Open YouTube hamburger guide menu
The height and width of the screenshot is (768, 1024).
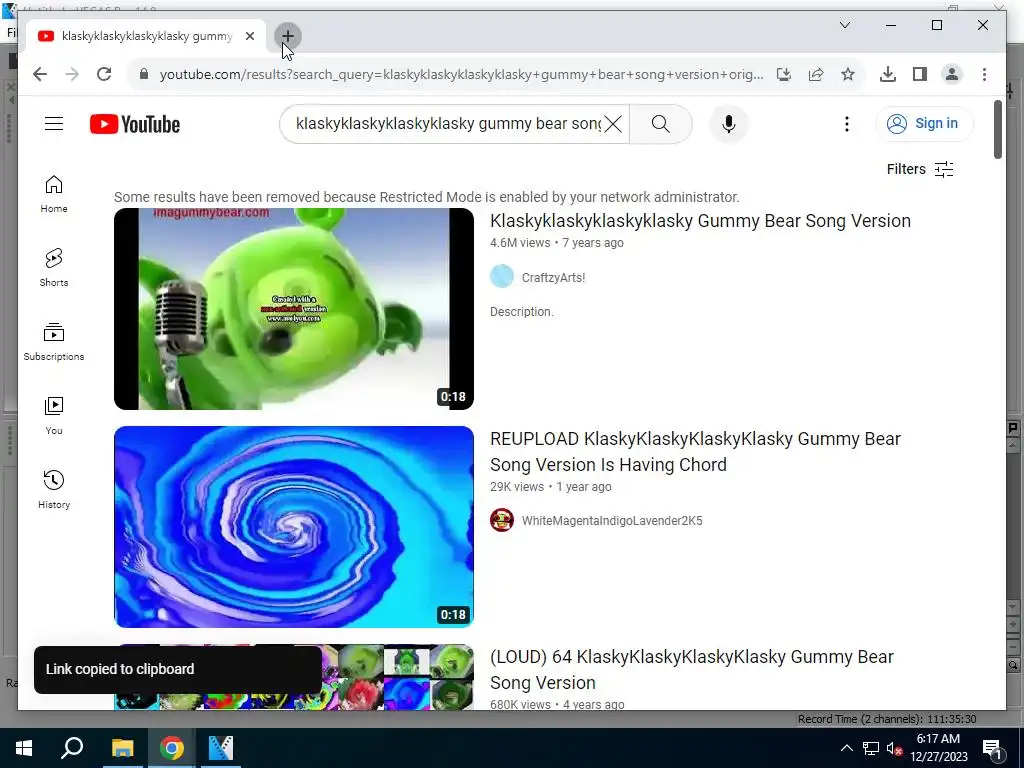coord(54,123)
